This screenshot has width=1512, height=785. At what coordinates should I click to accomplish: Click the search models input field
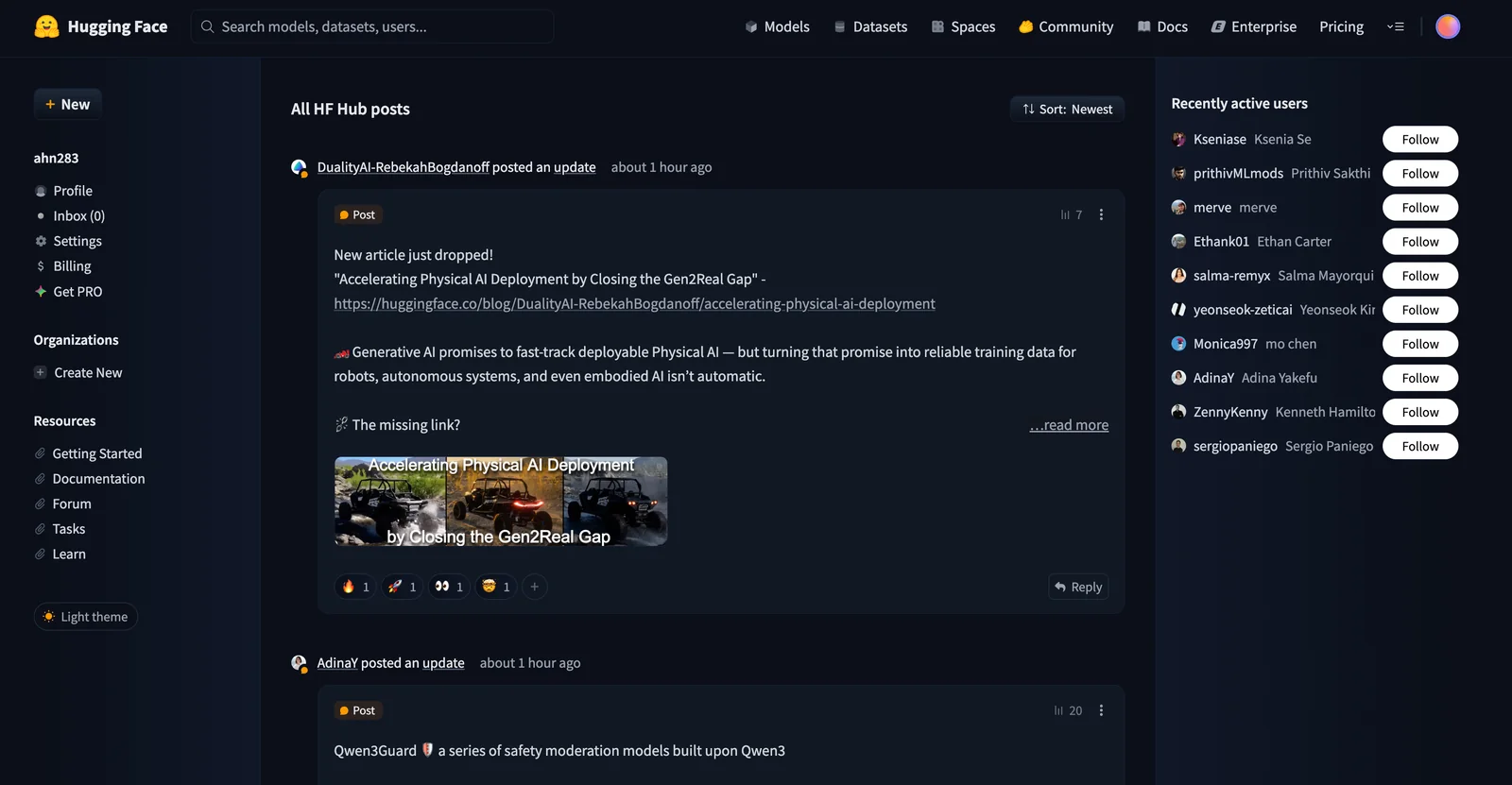coord(372,26)
